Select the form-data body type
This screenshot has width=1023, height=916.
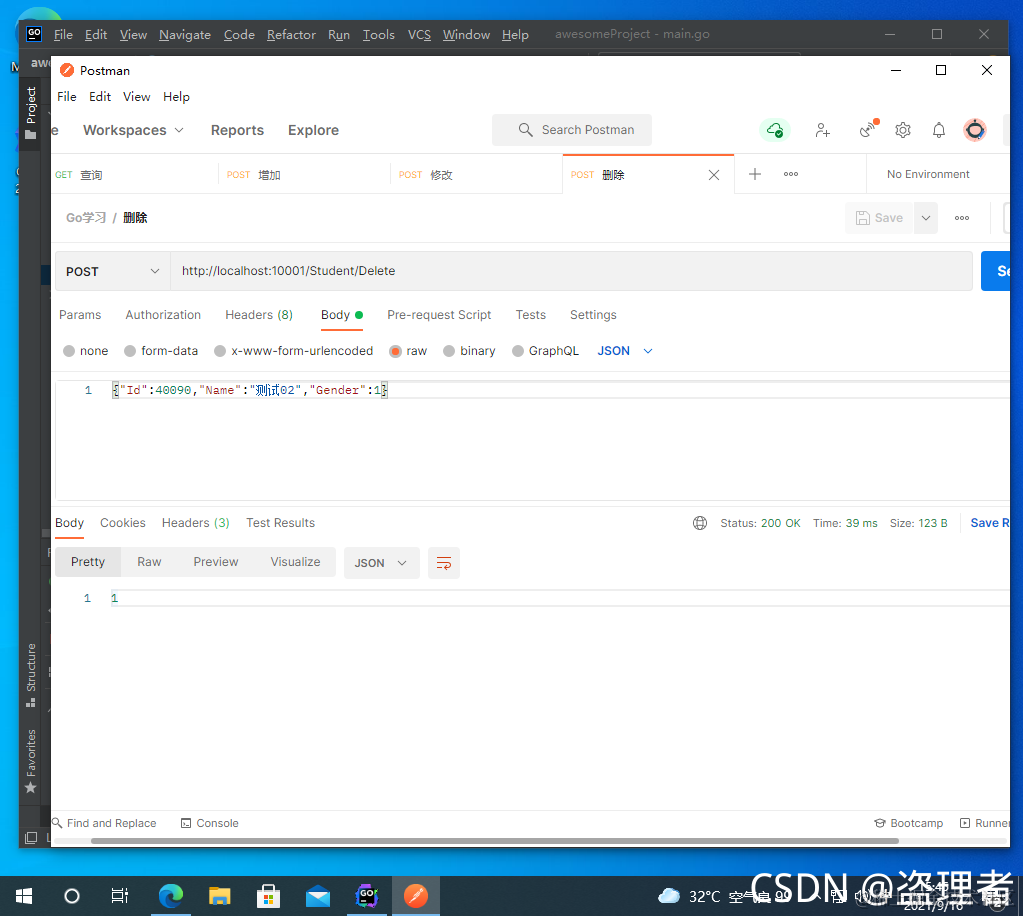(x=161, y=351)
